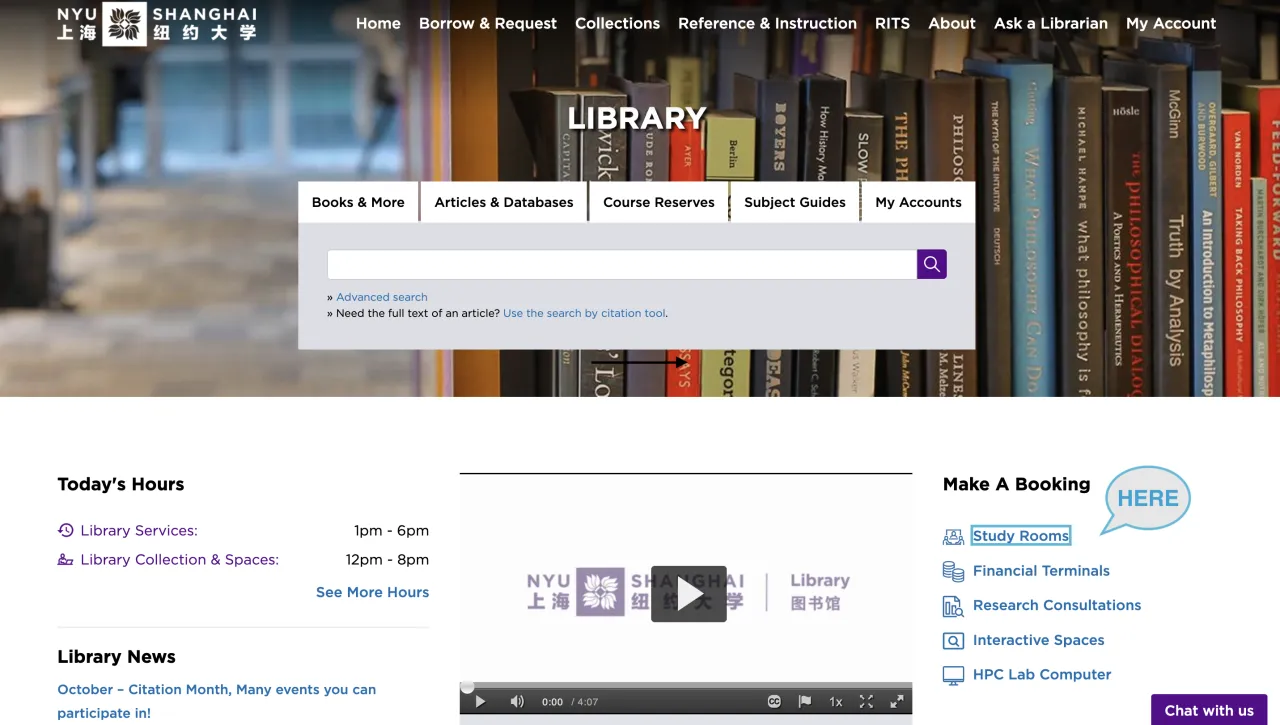The width and height of the screenshot is (1280, 725).
Task: Open the Home menu item
Action: tap(378, 23)
